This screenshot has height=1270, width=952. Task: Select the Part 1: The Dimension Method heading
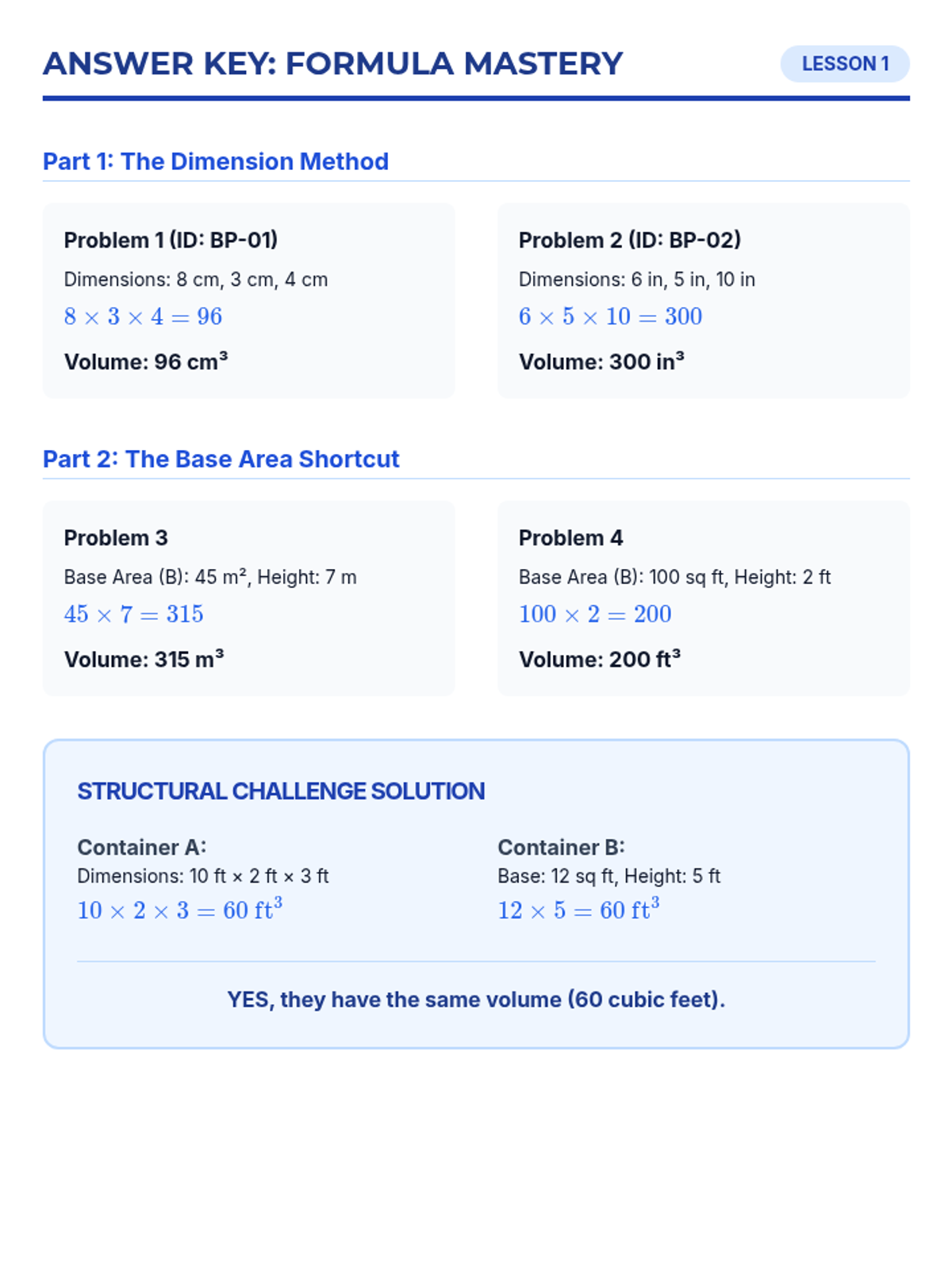tap(216, 161)
